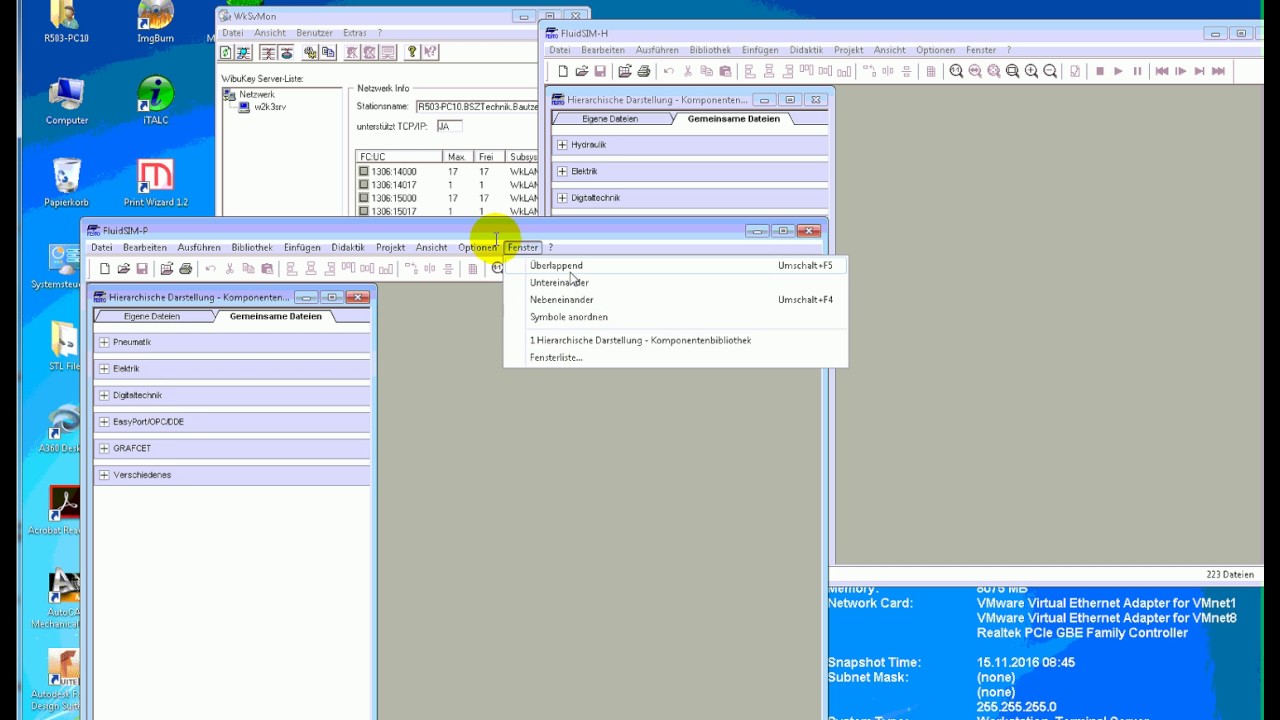Switch to Eigene Dateien tab in FluidSIM-P
This screenshot has width=1280, height=720.
pyautogui.click(x=152, y=316)
